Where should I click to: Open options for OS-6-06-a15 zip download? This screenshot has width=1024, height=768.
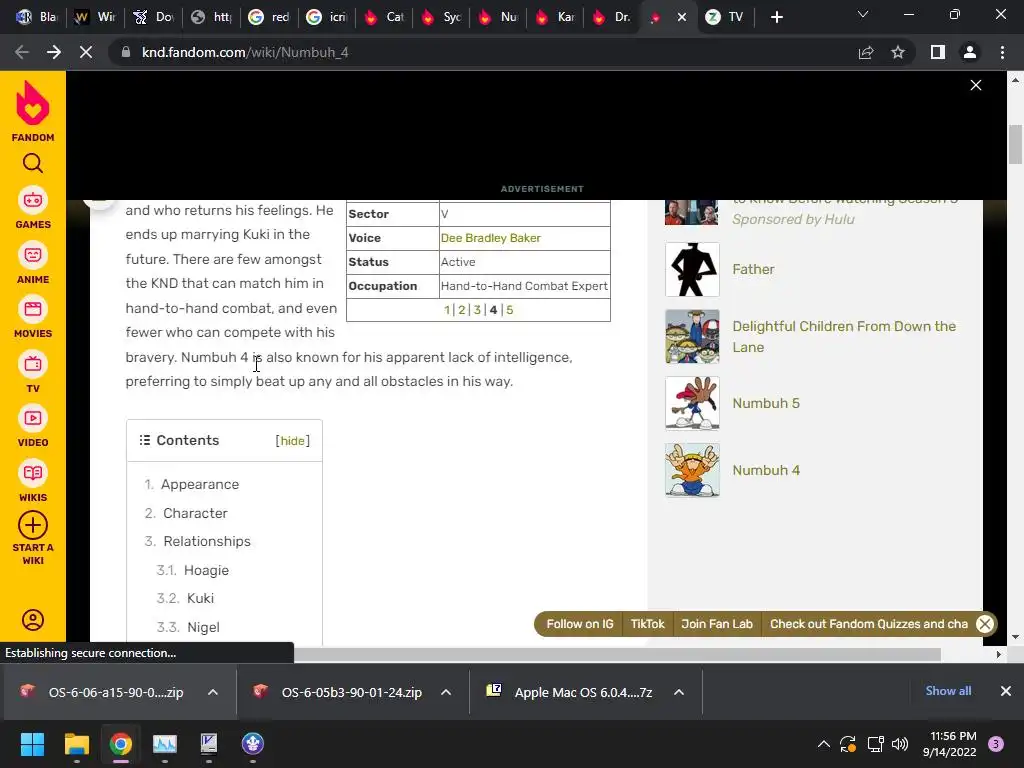click(213, 692)
